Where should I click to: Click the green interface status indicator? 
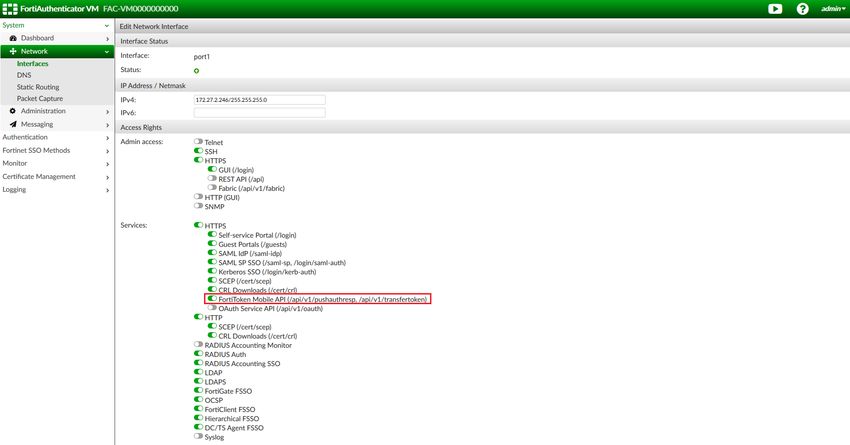pos(196,70)
